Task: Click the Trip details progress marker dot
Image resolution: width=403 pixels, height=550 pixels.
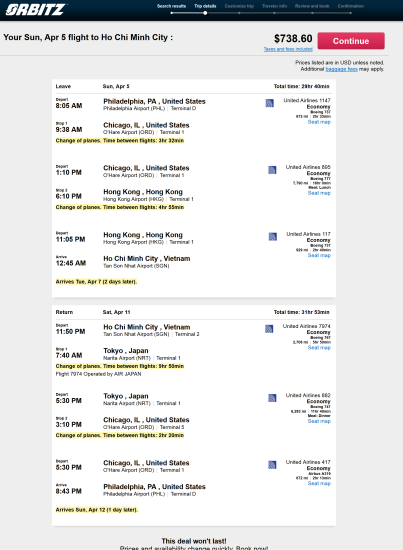Action: [205, 13]
